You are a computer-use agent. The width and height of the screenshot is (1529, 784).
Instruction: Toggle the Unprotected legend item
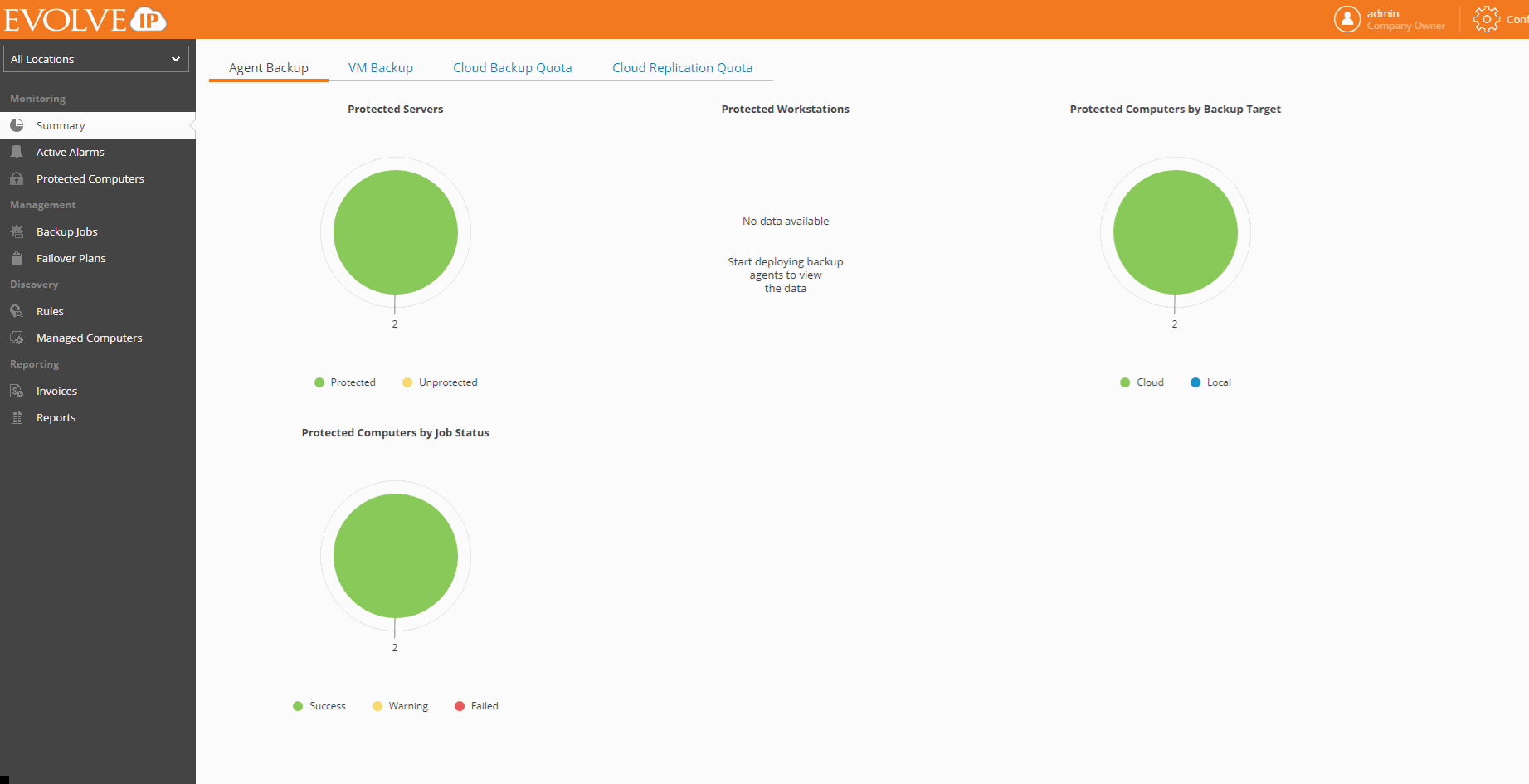pos(440,382)
